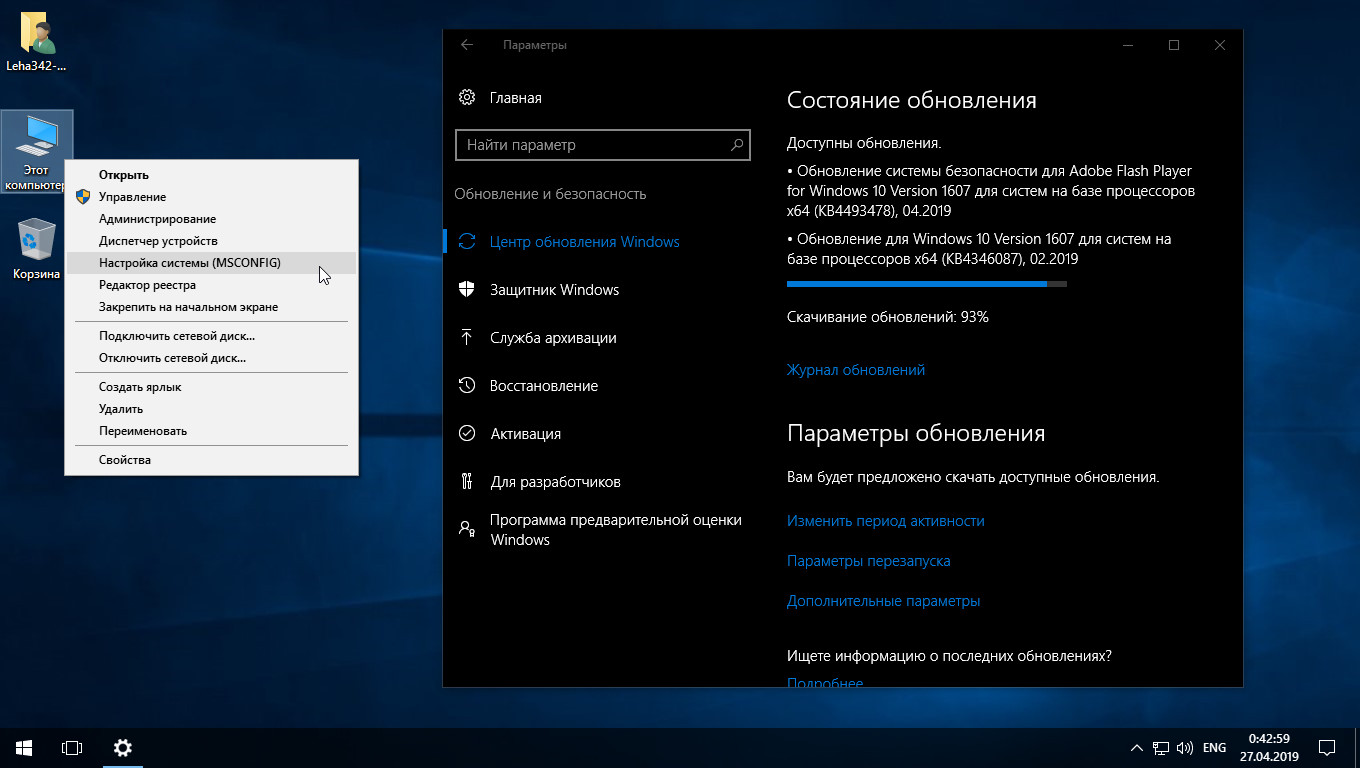Open Свойства from the context menu
The height and width of the screenshot is (768, 1360).
coord(211,460)
